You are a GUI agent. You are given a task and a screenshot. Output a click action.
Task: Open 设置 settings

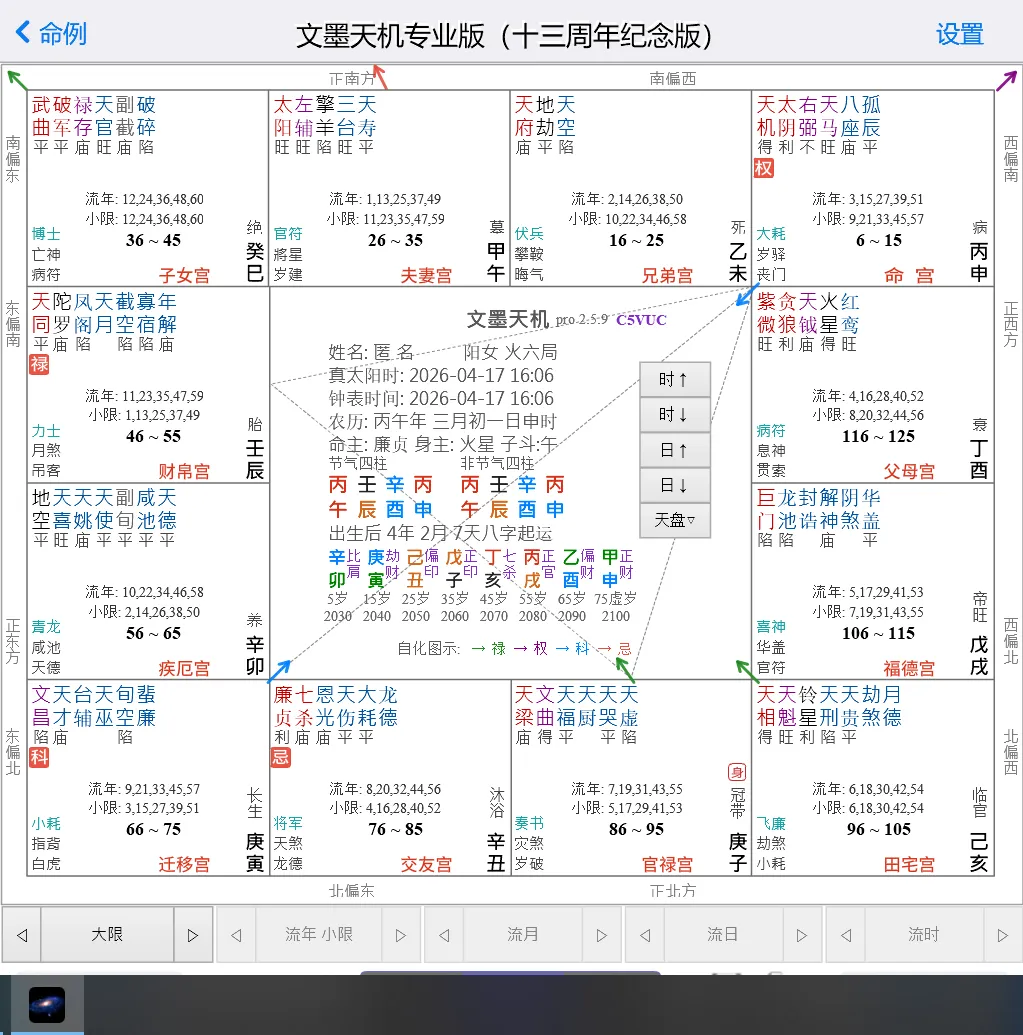960,34
